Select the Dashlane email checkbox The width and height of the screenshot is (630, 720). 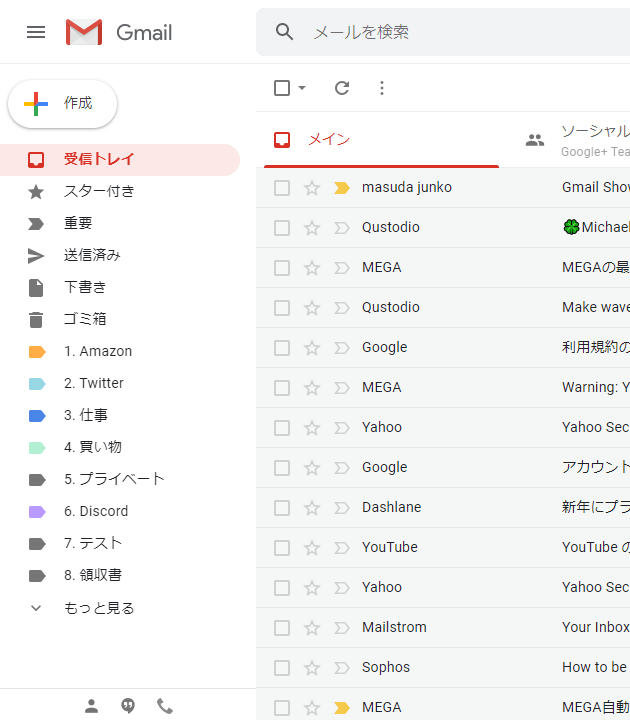pyautogui.click(x=282, y=508)
